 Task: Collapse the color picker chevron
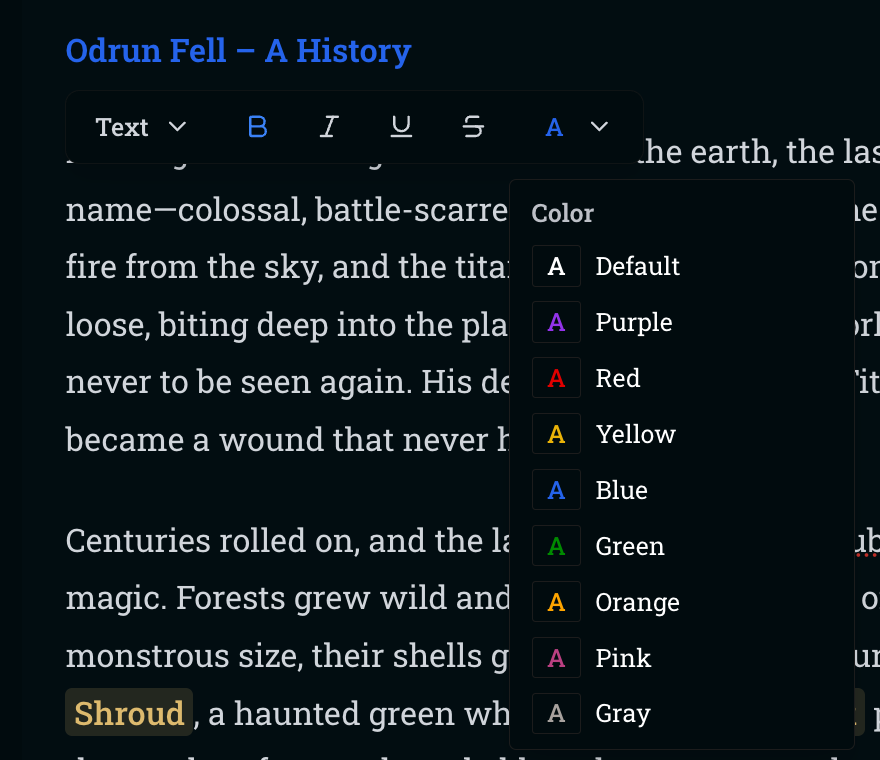point(600,127)
